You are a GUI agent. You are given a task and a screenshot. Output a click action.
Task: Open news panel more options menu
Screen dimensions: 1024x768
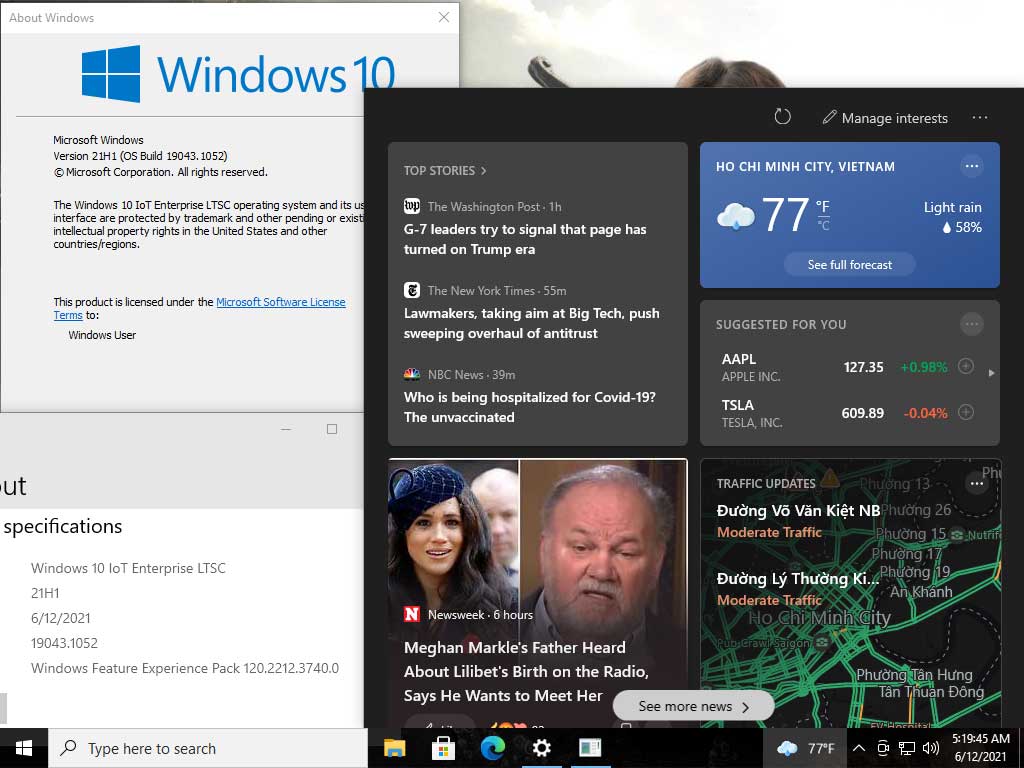(980, 118)
